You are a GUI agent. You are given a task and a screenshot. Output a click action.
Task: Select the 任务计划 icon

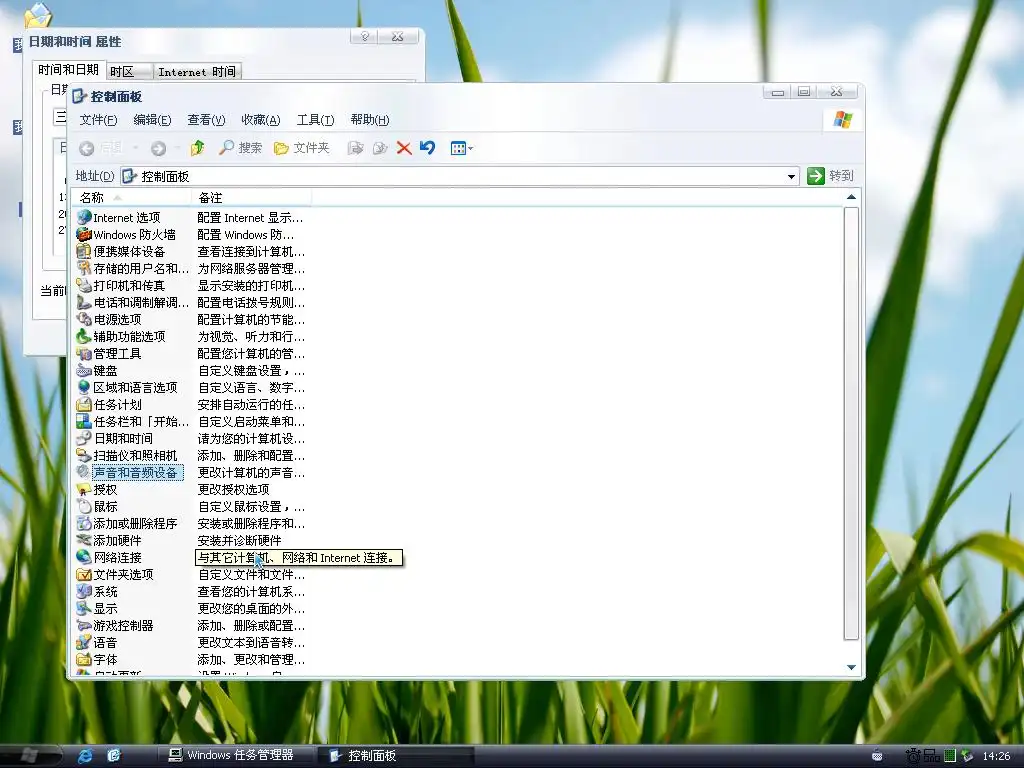[84, 404]
